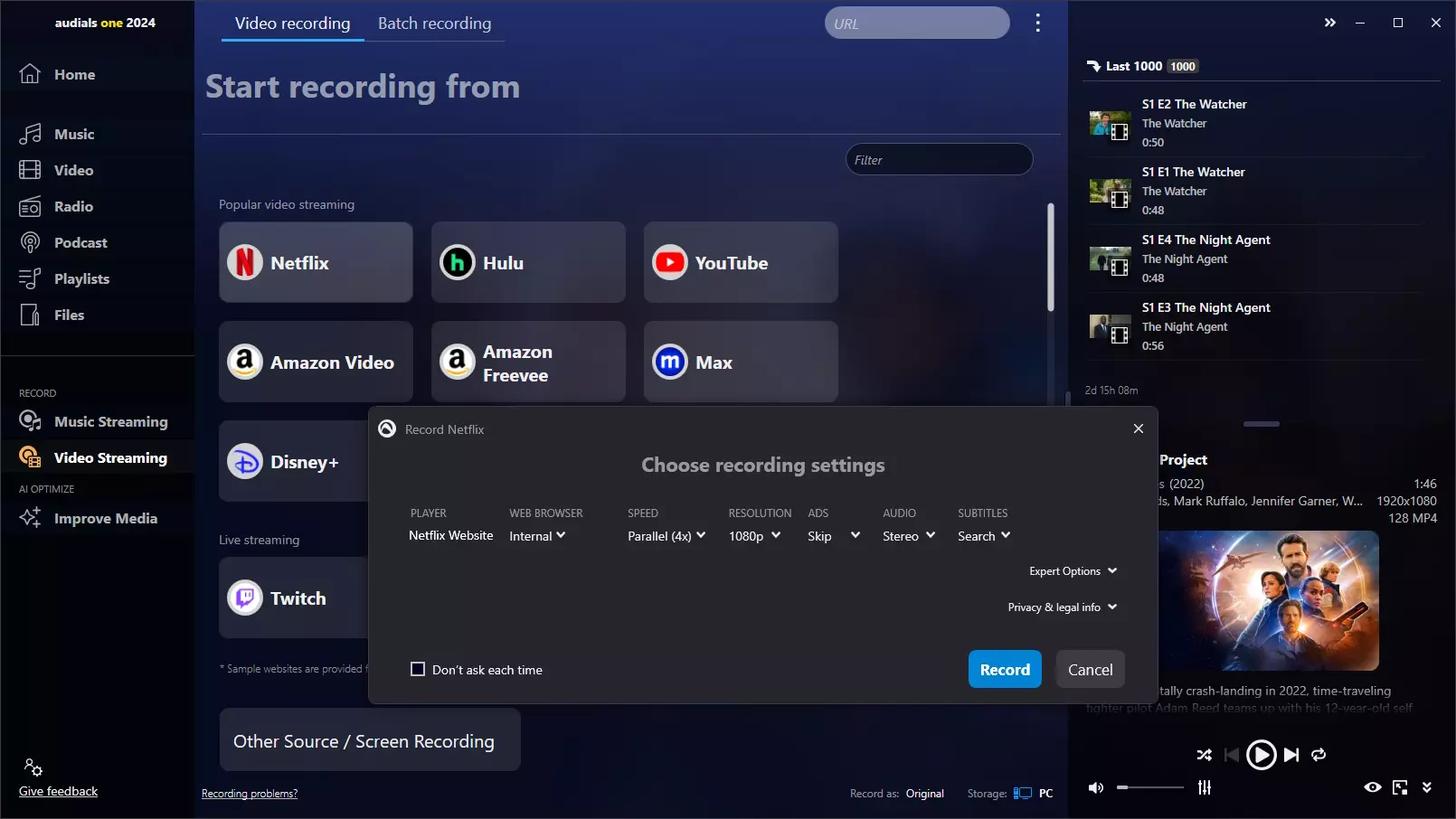Open the three-dot options menu
The image size is (1456, 819).
pyautogui.click(x=1037, y=23)
